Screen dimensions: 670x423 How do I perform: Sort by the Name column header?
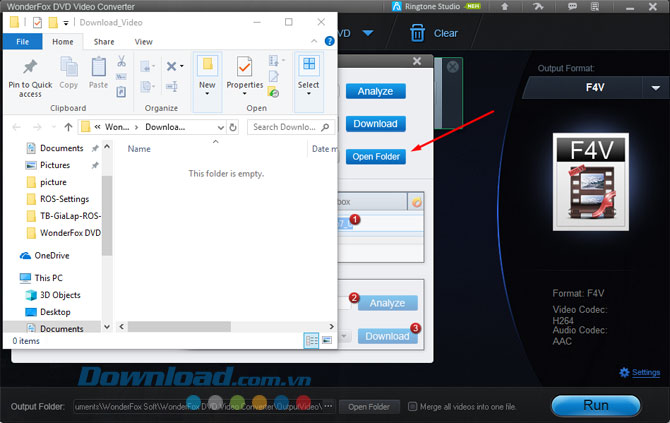tap(139, 149)
